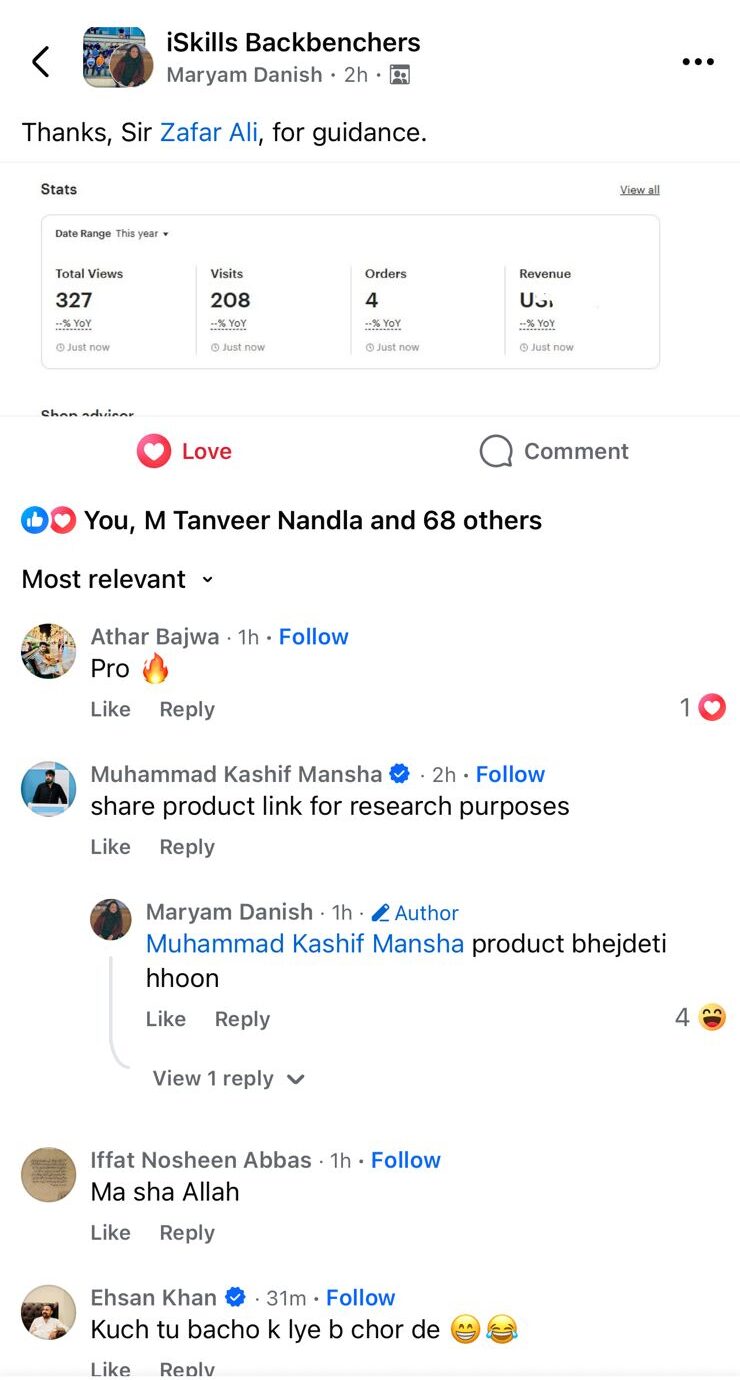Tap the iSkills Backbenchers group avatar
Image resolution: width=740 pixels, height=1380 pixels.
tap(114, 58)
